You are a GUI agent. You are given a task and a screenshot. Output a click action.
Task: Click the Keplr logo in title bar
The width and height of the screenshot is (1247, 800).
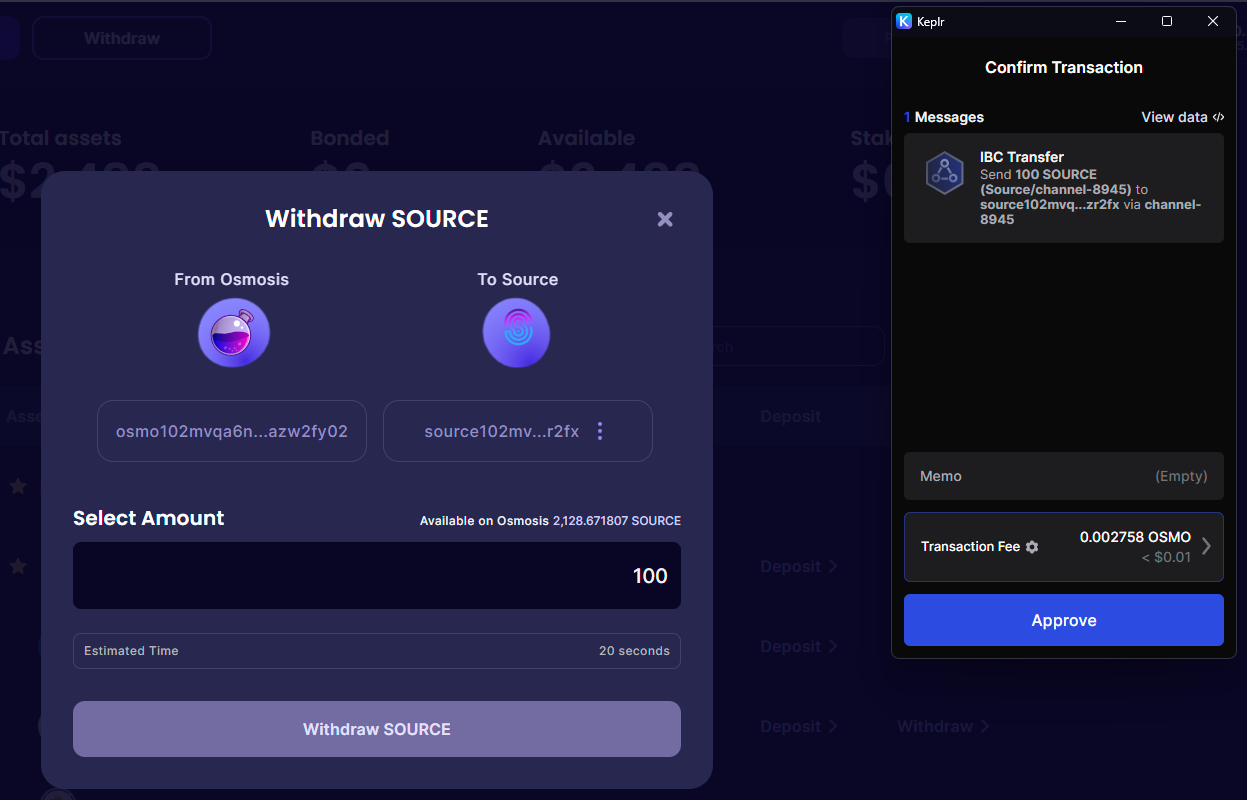coord(904,21)
